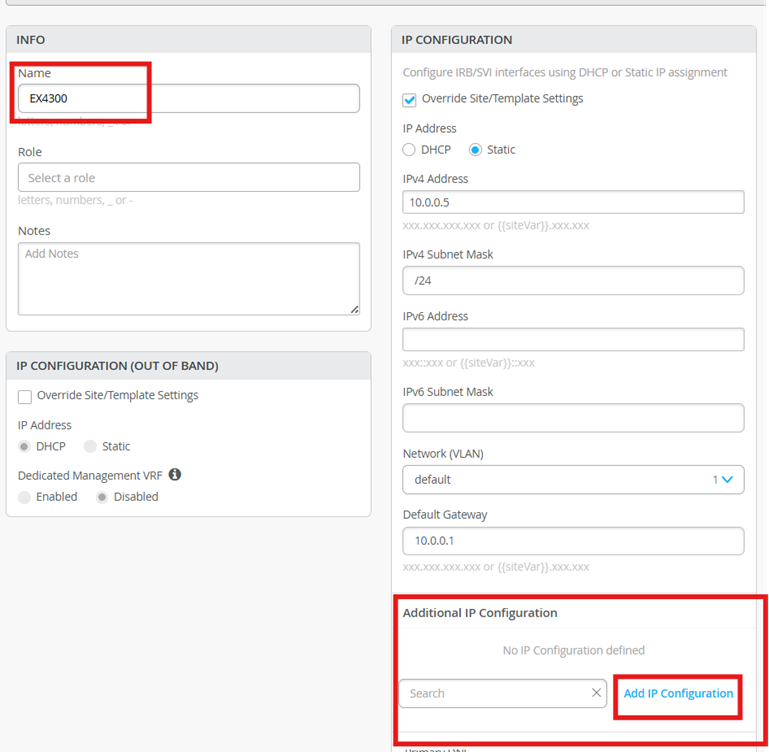The height and width of the screenshot is (752, 769).
Task: Edit the IPv4 Address field
Action: pos(573,202)
